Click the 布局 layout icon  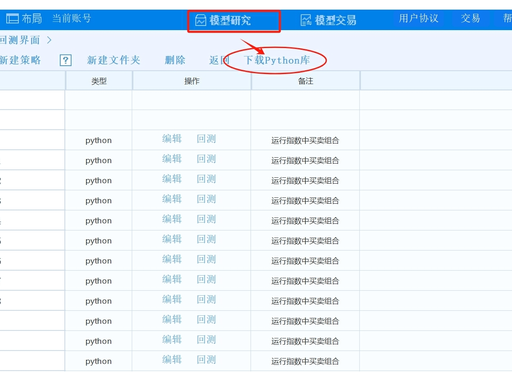point(13,19)
